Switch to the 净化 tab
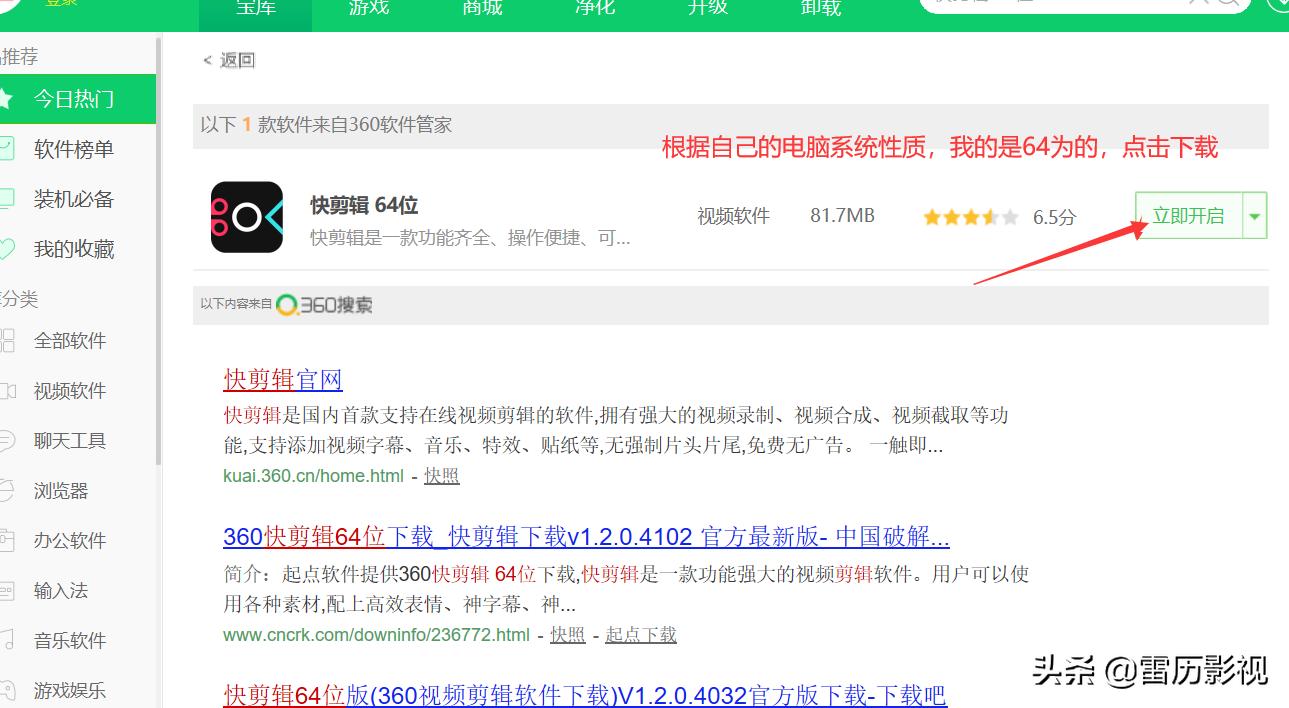This screenshot has width=1289, height=708. click(595, 9)
